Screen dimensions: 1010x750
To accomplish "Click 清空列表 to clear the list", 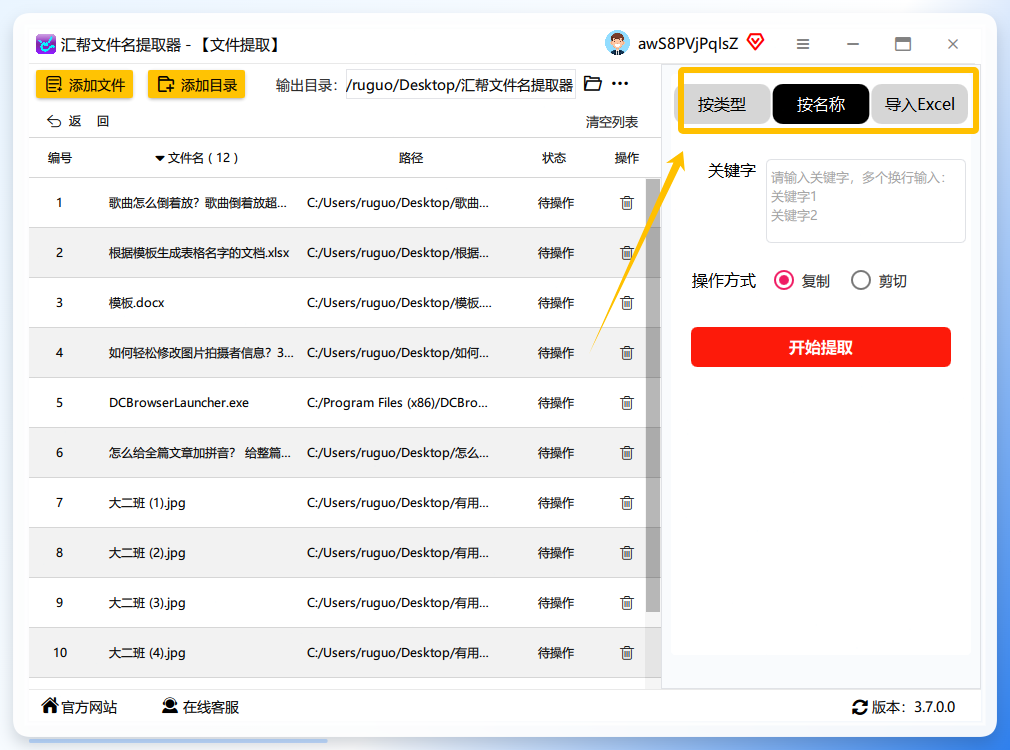I will coord(611,122).
